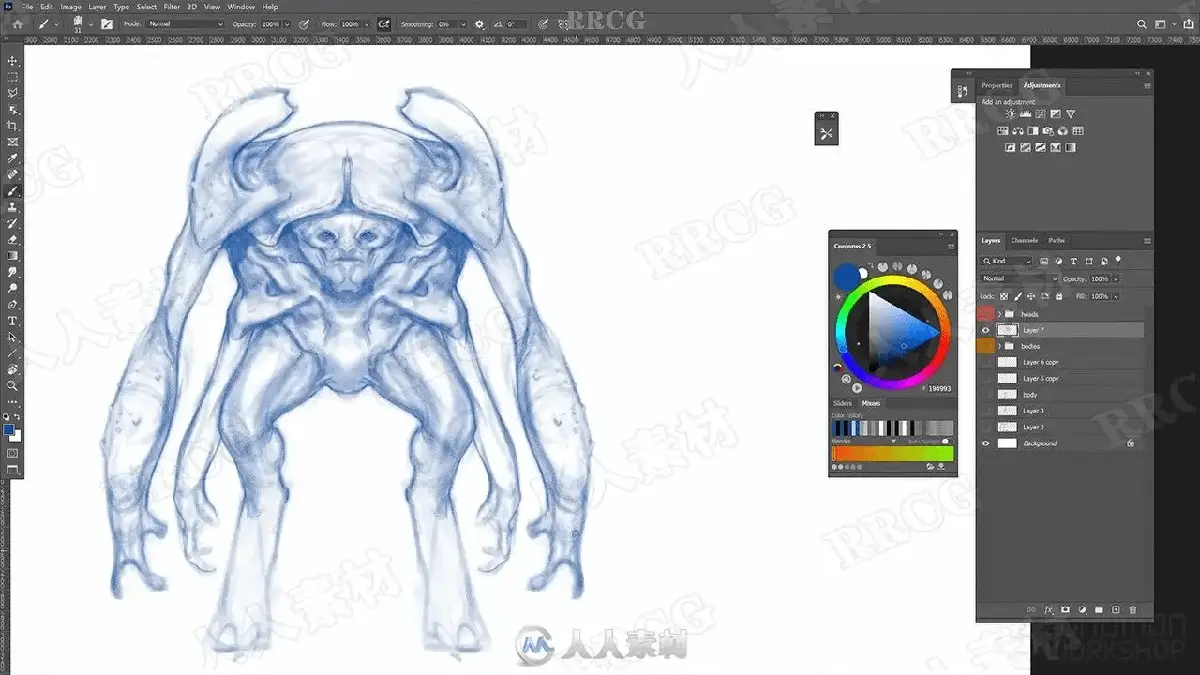This screenshot has width=1200, height=675.
Task: Hide the Background layer
Action: (986, 443)
